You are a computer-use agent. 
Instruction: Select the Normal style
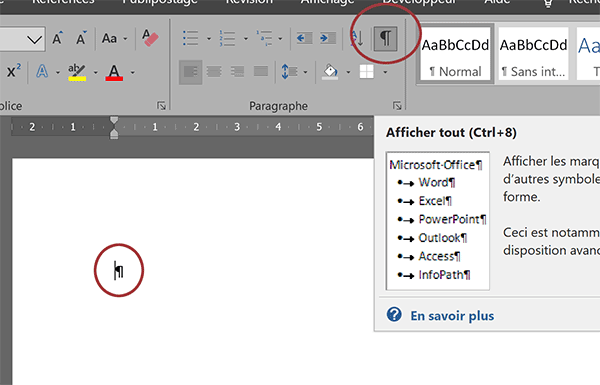[x=455, y=54]
